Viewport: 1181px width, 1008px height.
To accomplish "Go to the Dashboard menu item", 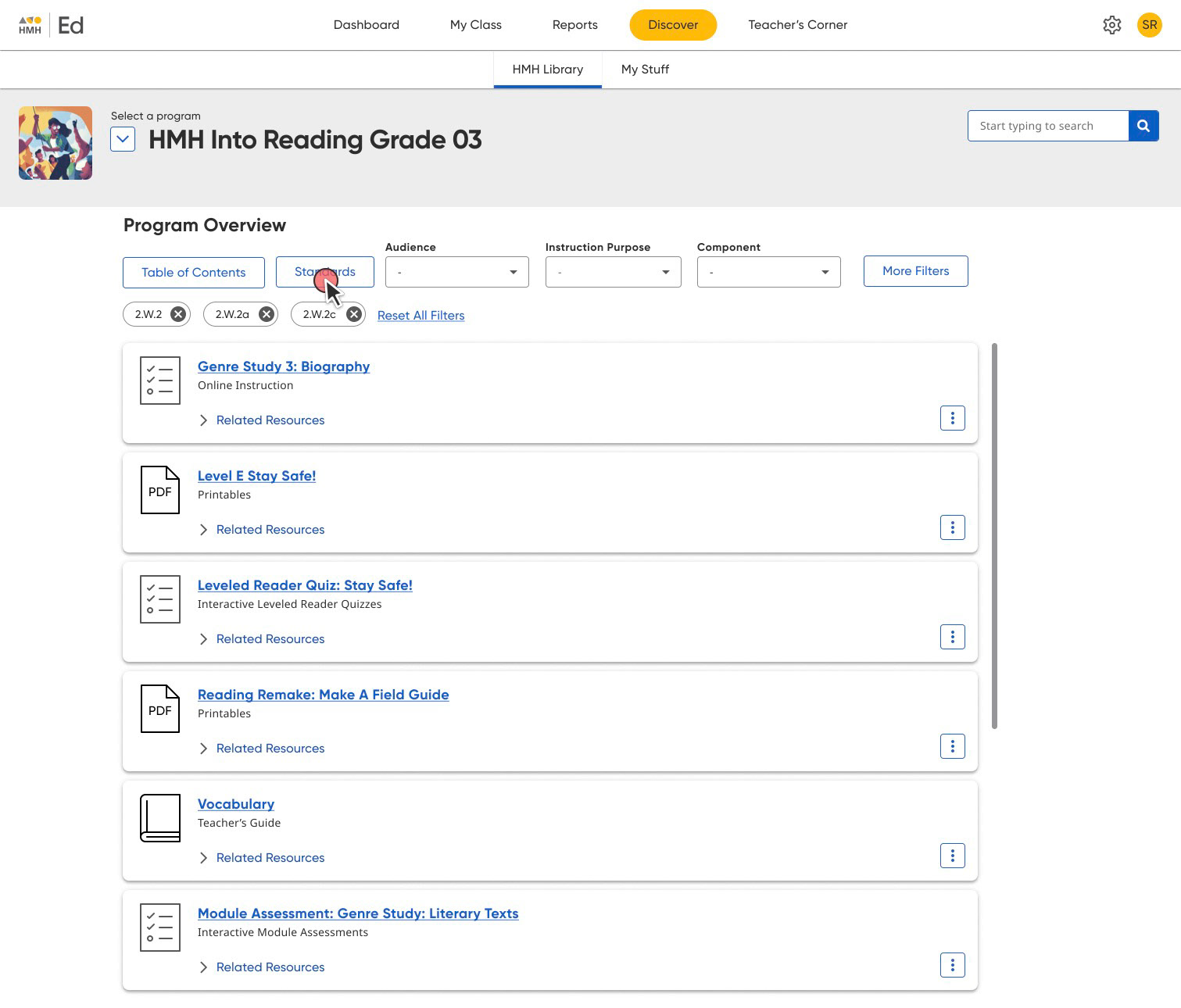I will coord(366,25).
